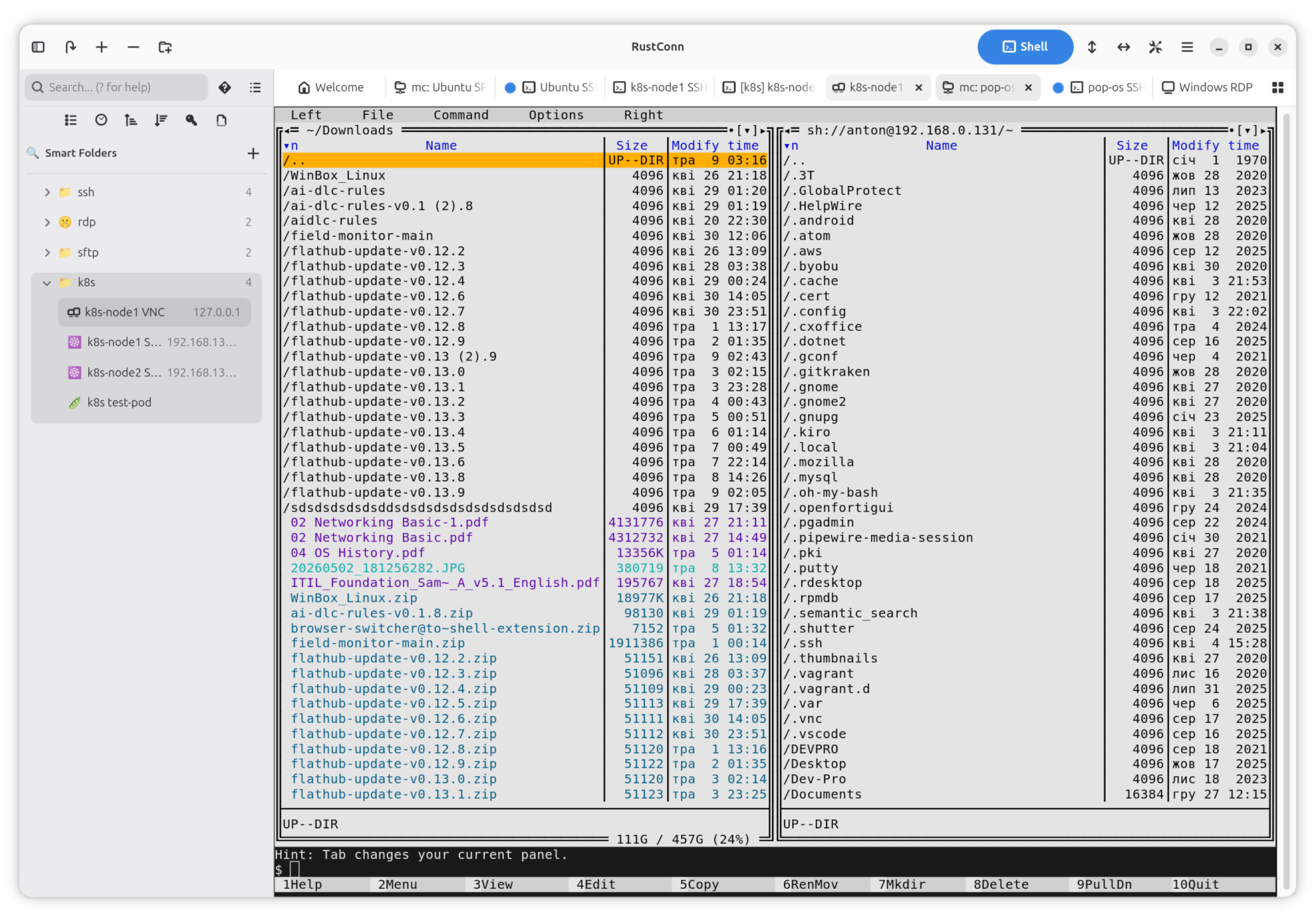The width and height of the screenshot is (1316, 921).
Task: Click the terminal vertical scrollbar
Action: pyautogui.click(x=1286, y=500)
